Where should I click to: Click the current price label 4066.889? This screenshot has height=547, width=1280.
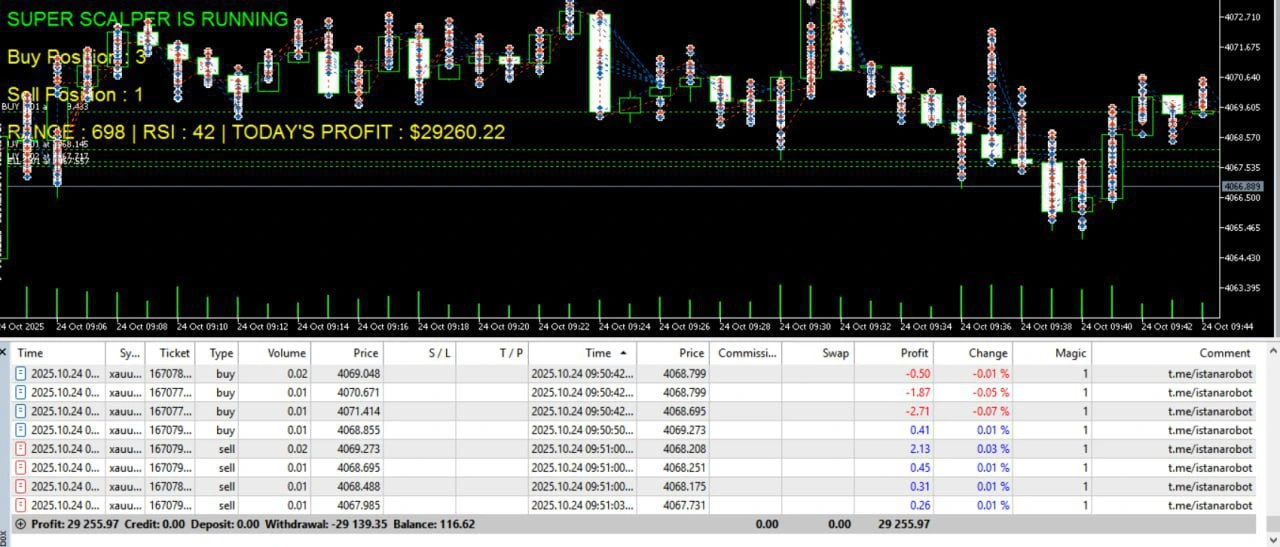pos(1243,187)
